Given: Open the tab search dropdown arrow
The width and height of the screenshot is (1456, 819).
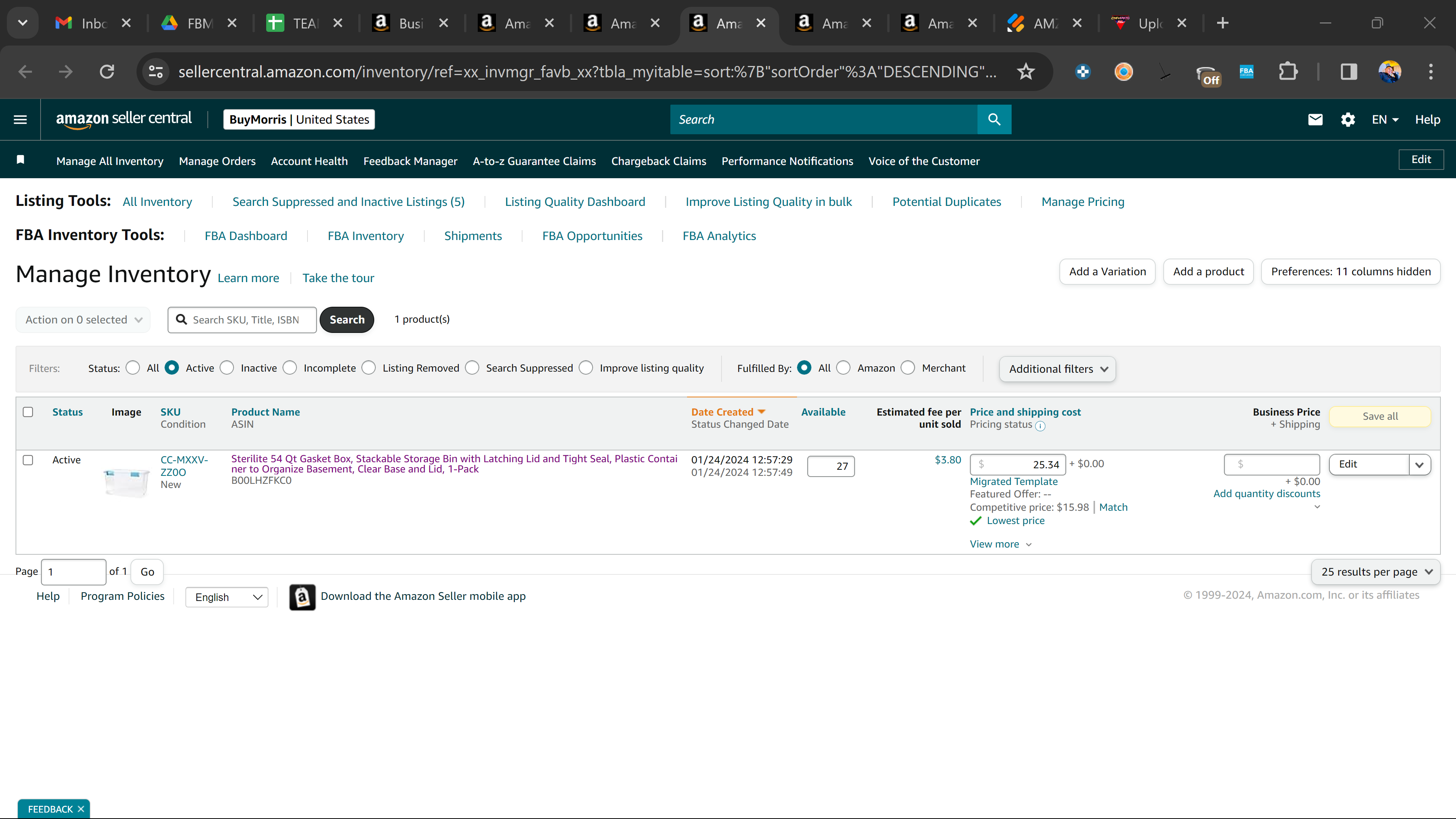Looking at the screenshot, I should coord(23,23).
